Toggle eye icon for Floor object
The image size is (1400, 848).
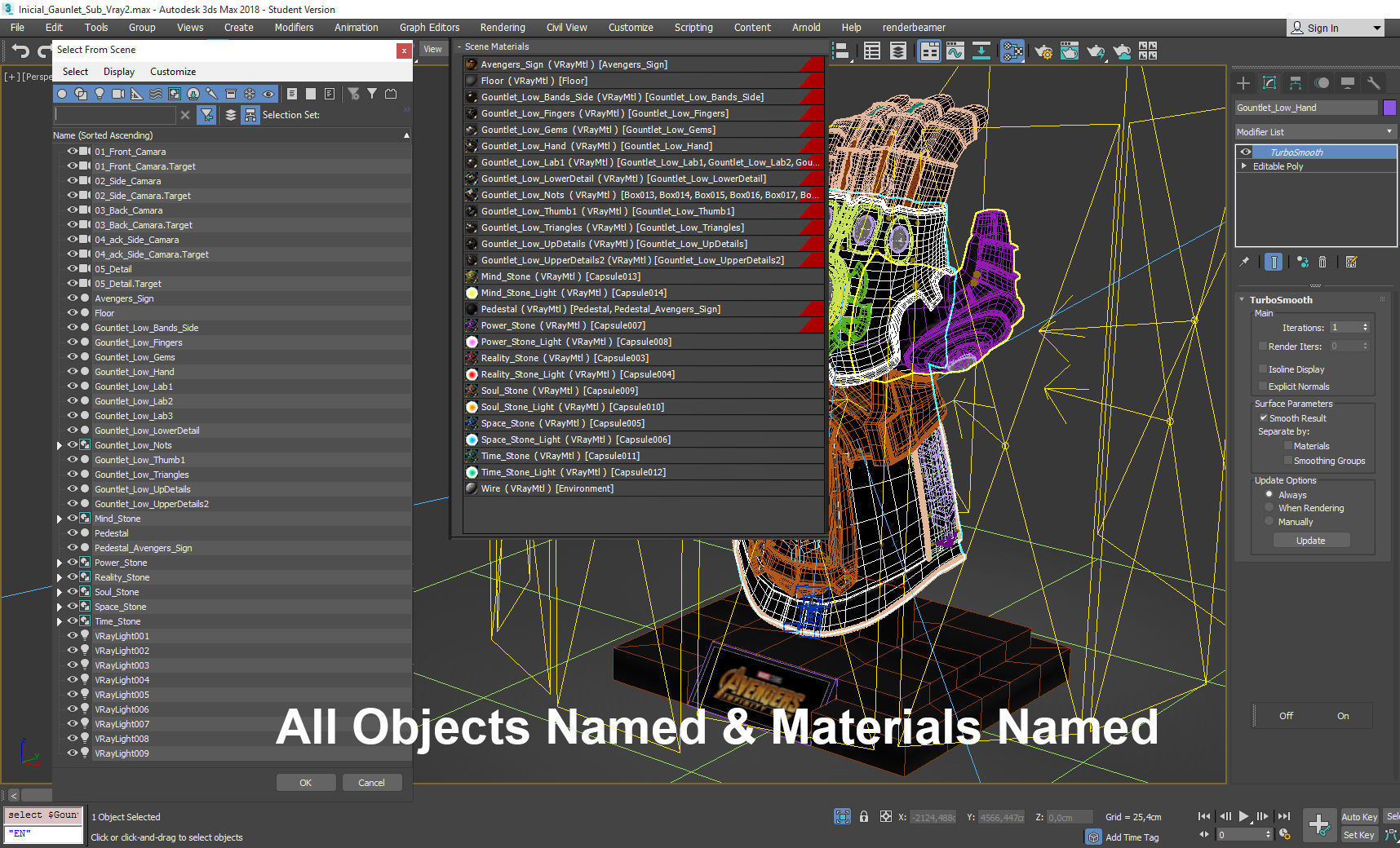point(73,312)
